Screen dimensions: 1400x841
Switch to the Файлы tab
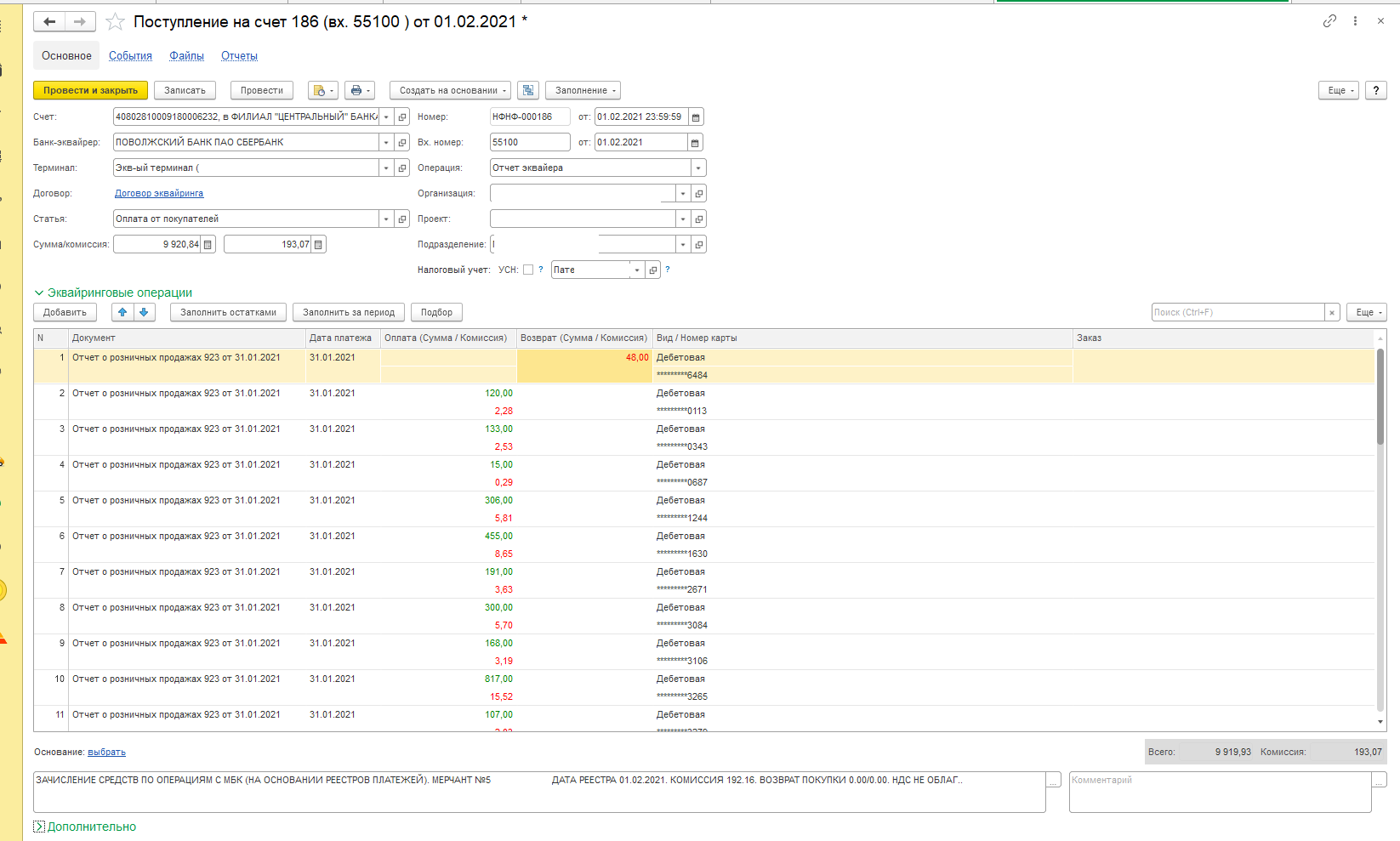coord(186,56)
